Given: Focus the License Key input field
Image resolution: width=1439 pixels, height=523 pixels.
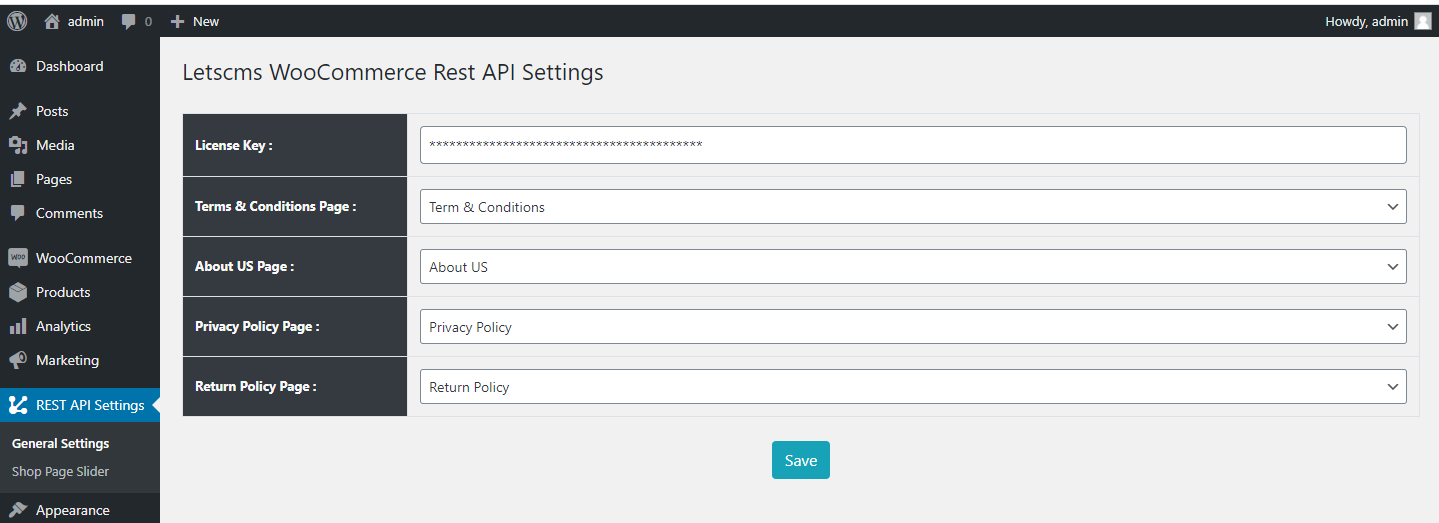Looking at the screenshot, I should tap(913, 145).
